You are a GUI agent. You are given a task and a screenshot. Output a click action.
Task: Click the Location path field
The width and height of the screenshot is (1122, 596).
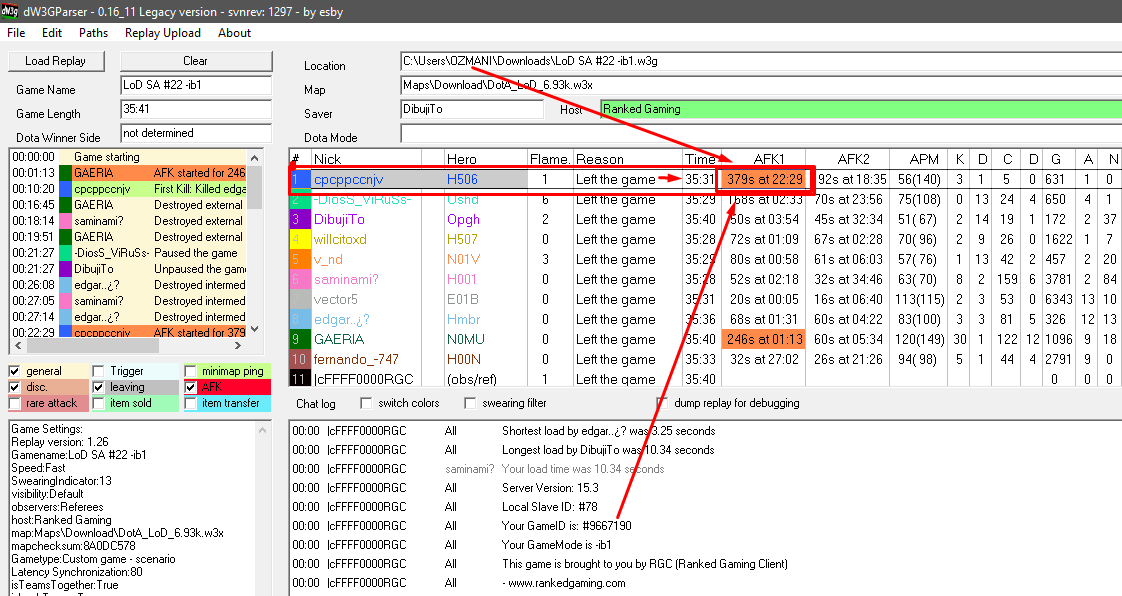pyautogui.click(x=761, y=62)
